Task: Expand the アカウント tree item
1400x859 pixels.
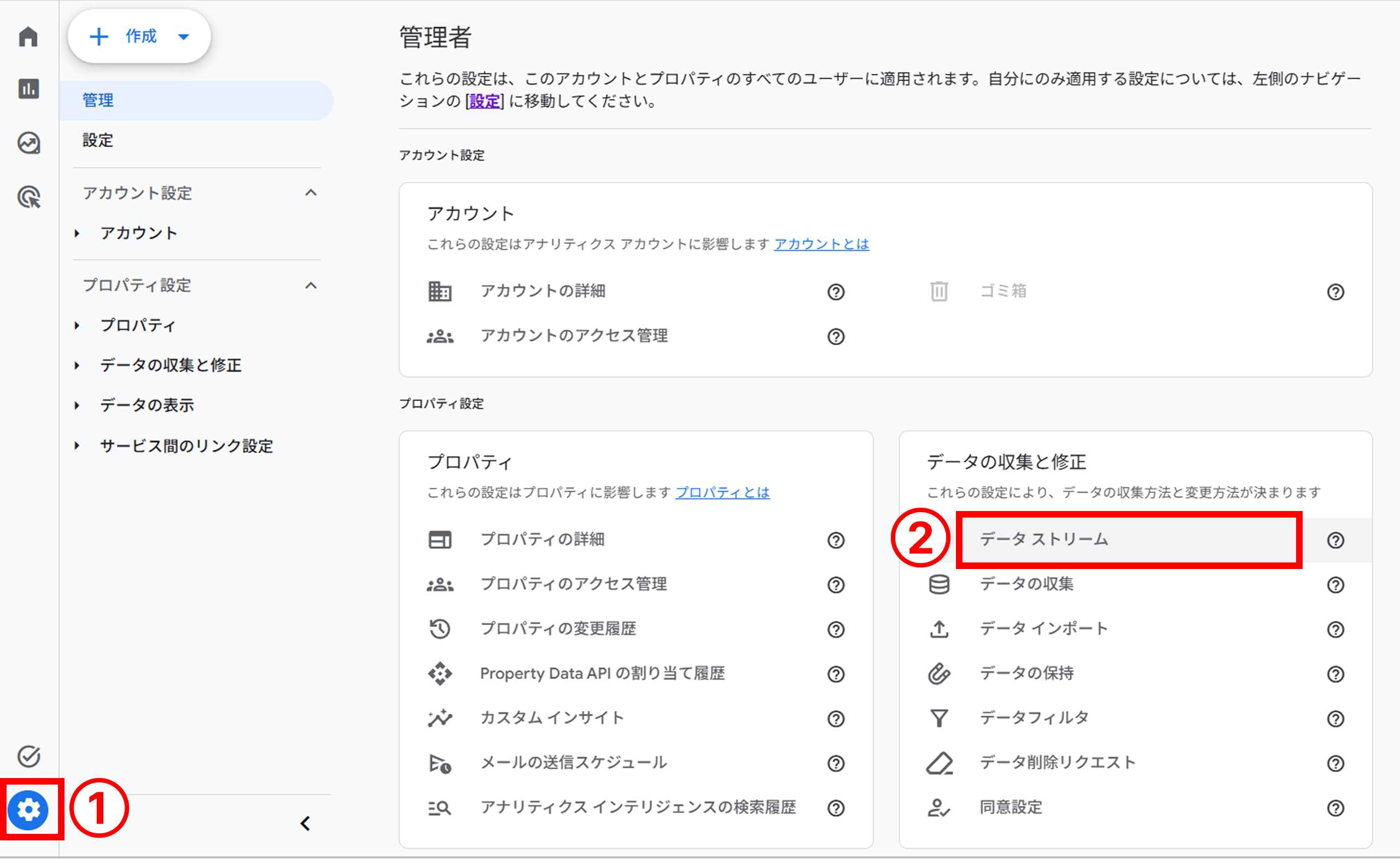Action: pos(77,234)
